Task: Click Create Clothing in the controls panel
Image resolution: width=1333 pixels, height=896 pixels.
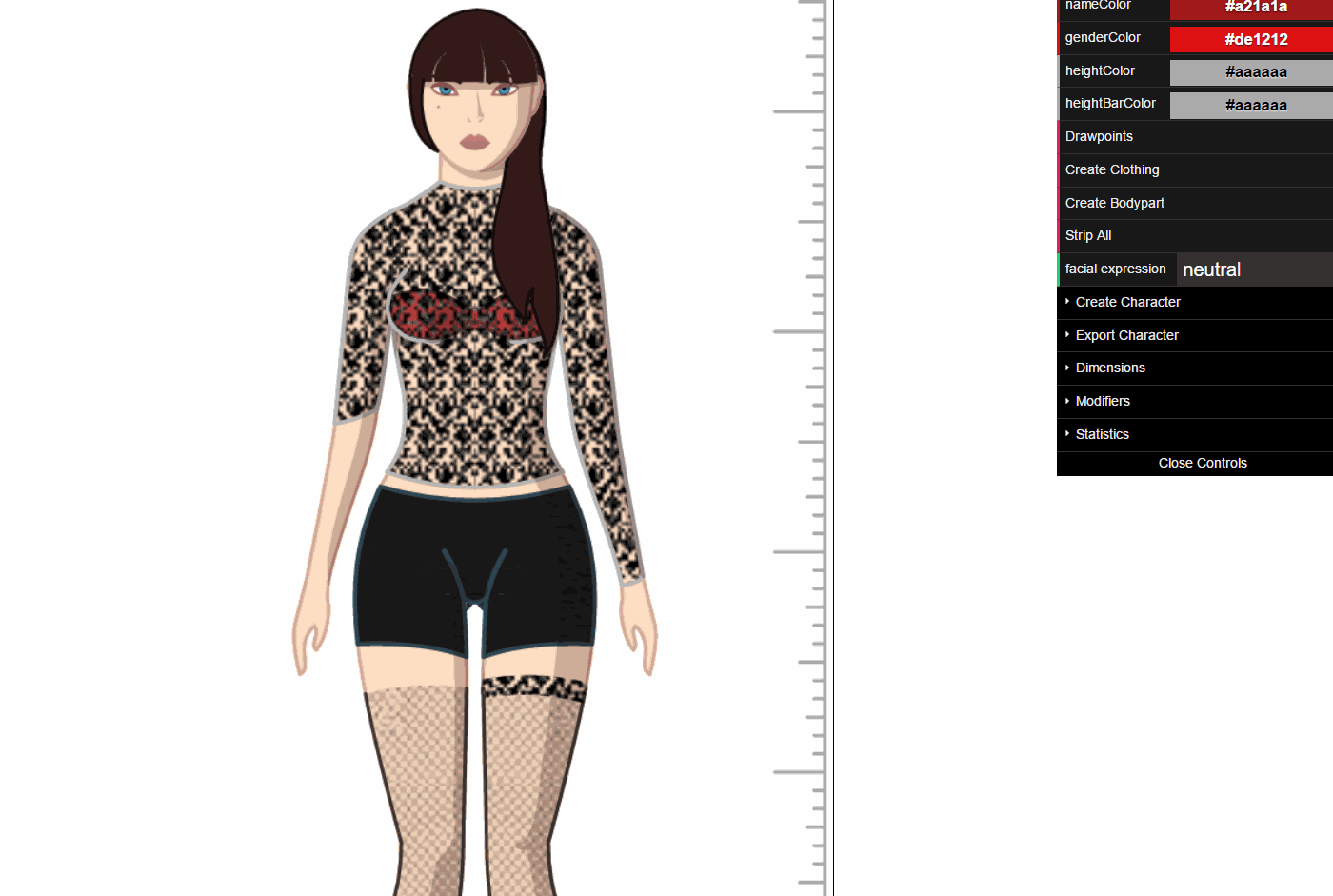Action: click(x=1112, y=169)
